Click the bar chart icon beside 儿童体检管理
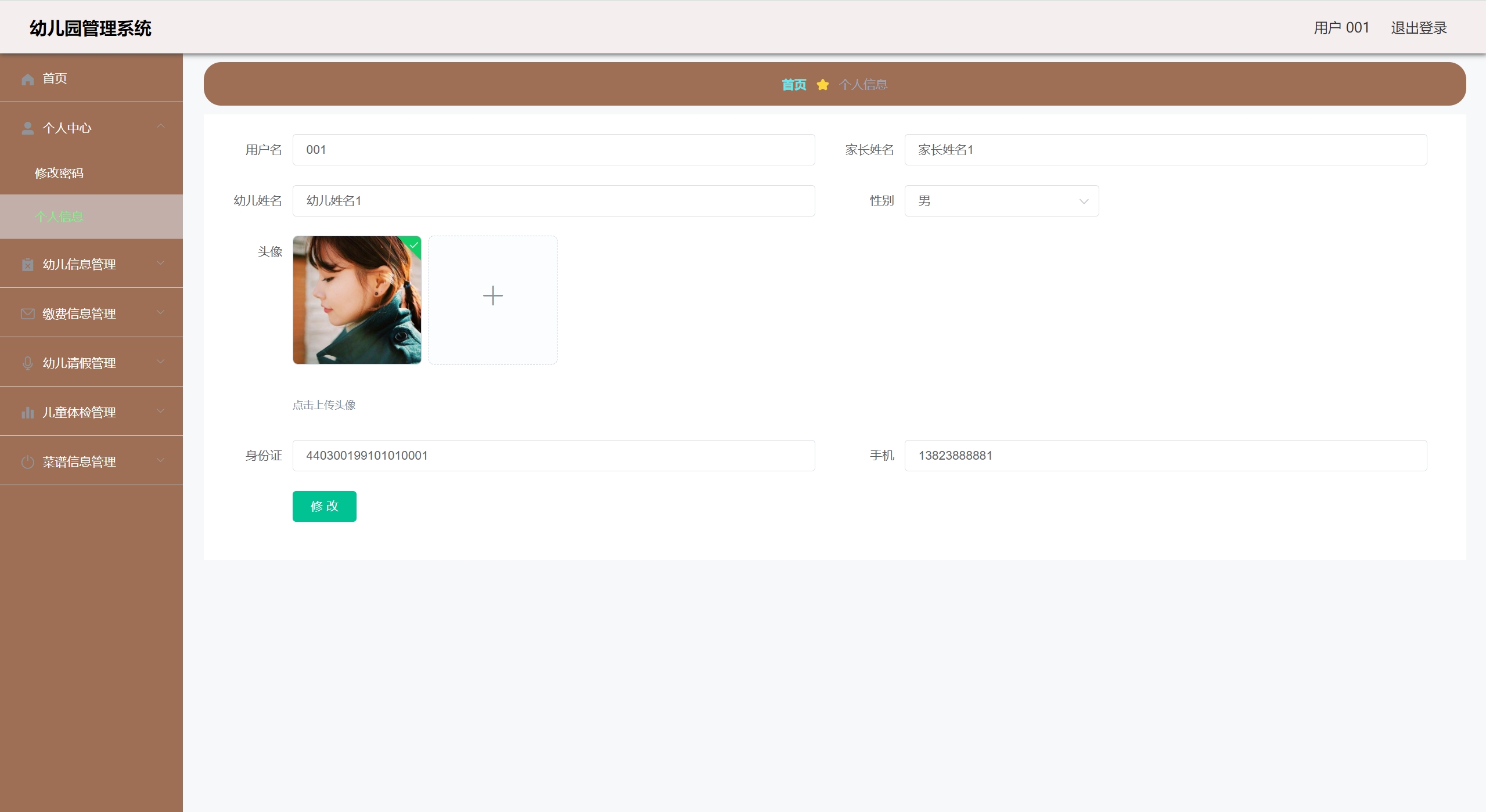Image resolution: width=1486 pixels, height=812 pixels. tap(27, 413)
